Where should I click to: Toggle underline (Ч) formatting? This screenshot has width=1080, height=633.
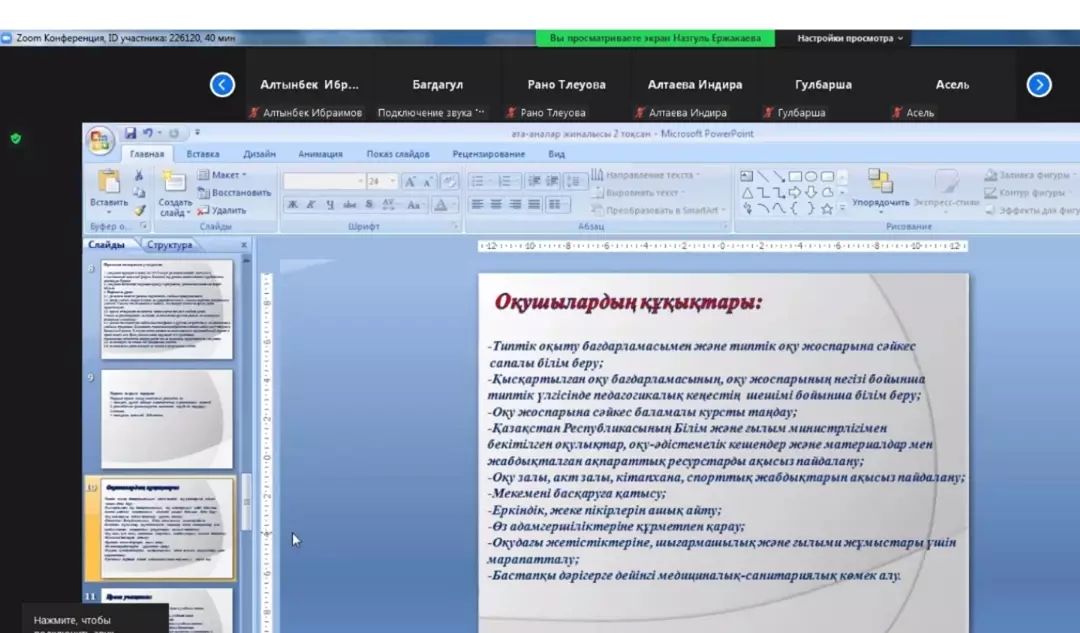[x=330, y=205]
